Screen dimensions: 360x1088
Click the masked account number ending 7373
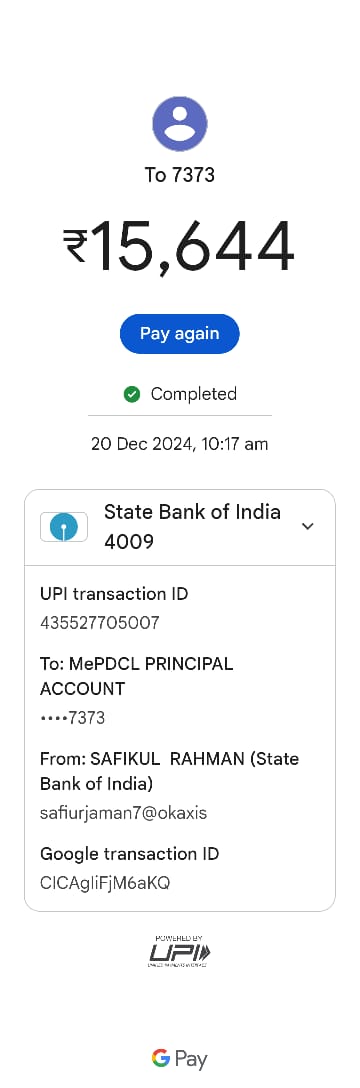click(x=73, y=717)
